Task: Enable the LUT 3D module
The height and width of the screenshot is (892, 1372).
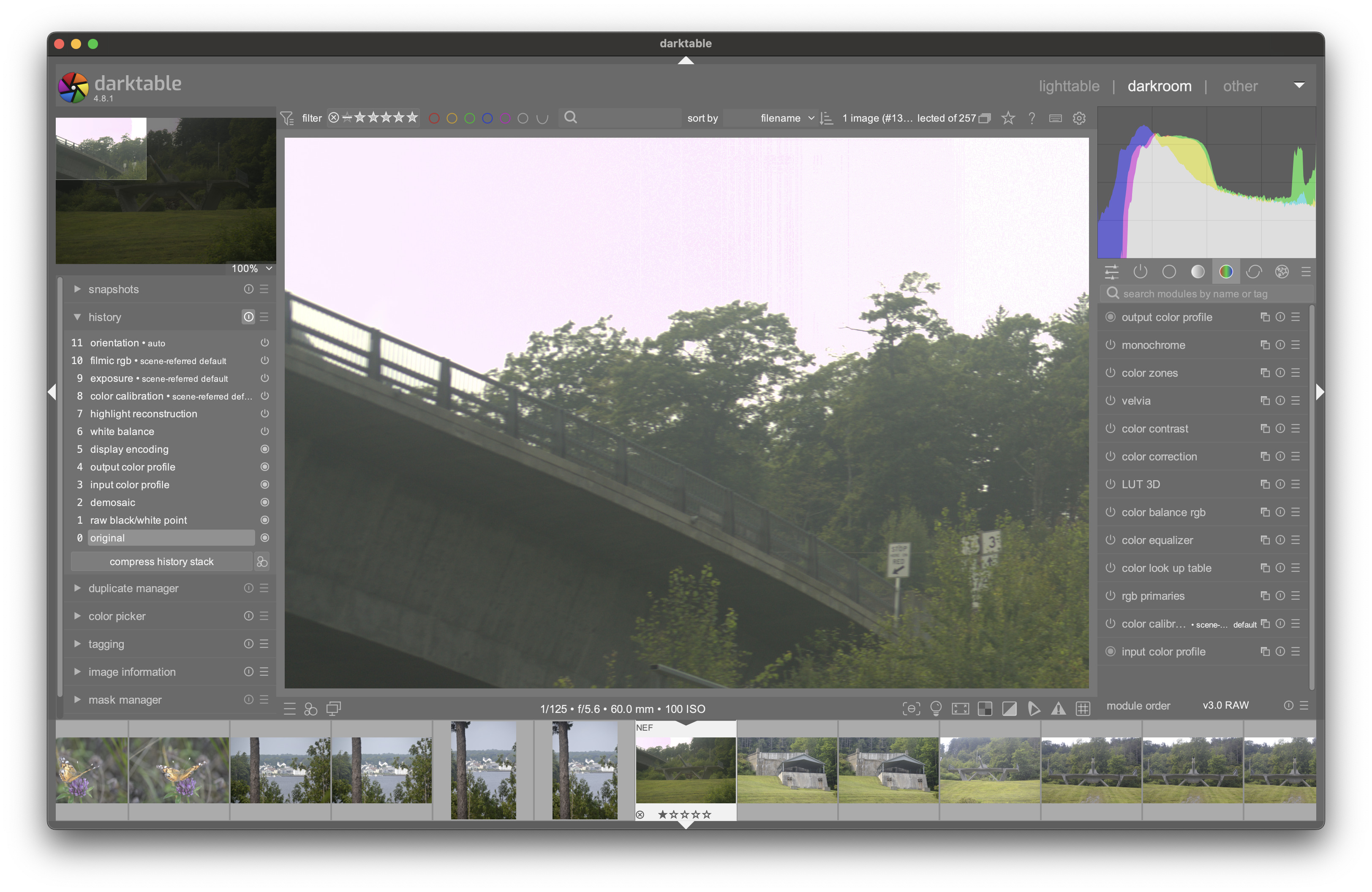Action: [1110, 484]
